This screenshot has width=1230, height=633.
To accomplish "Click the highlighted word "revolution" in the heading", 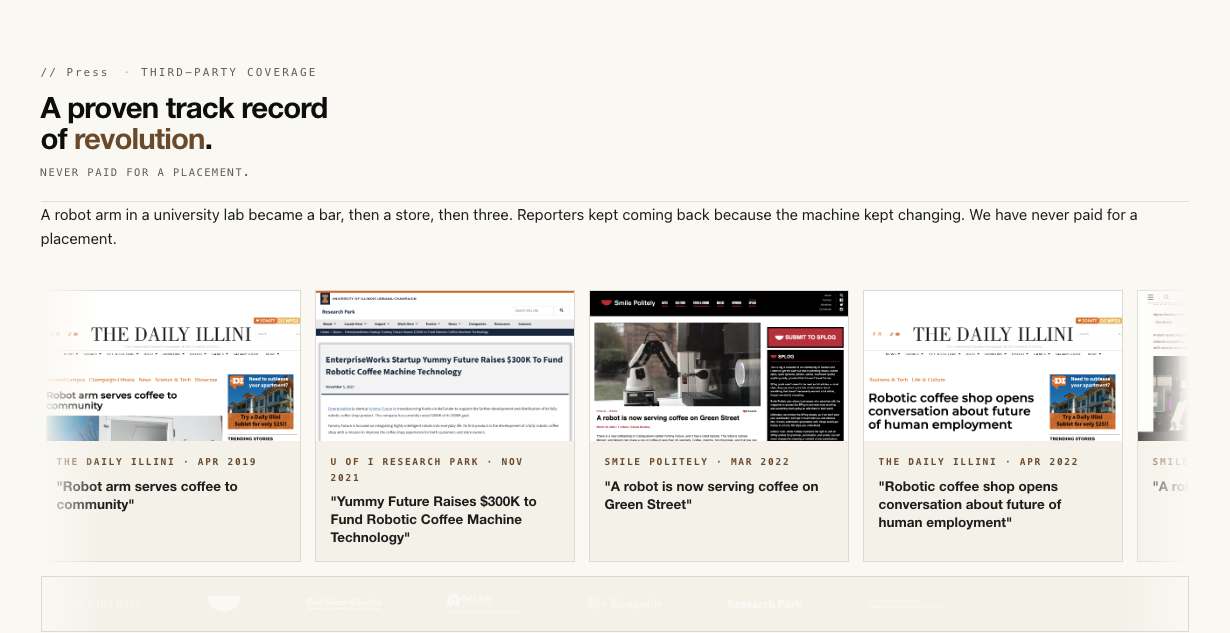I will 139,138.
